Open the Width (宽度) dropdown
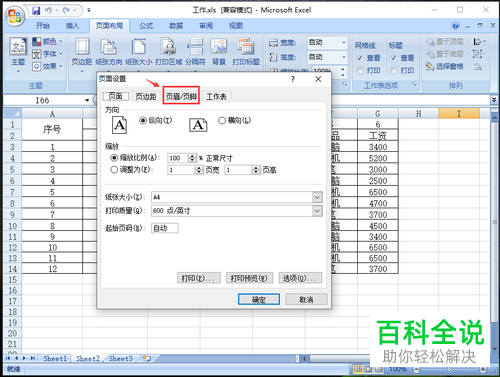Screen dimensions: 500x377 tap(344, 42)
